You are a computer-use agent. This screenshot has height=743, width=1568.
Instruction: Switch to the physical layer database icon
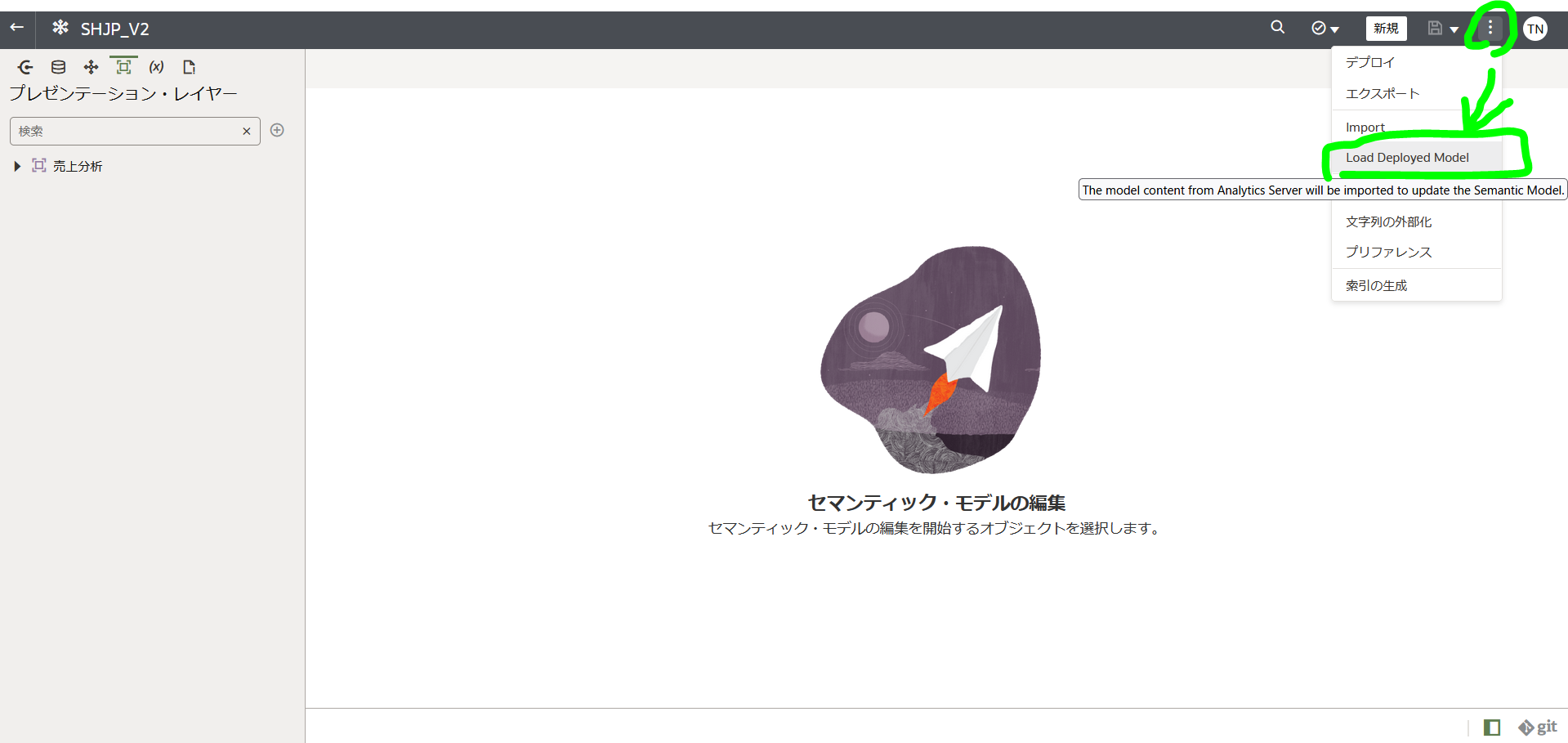[58, 67]
